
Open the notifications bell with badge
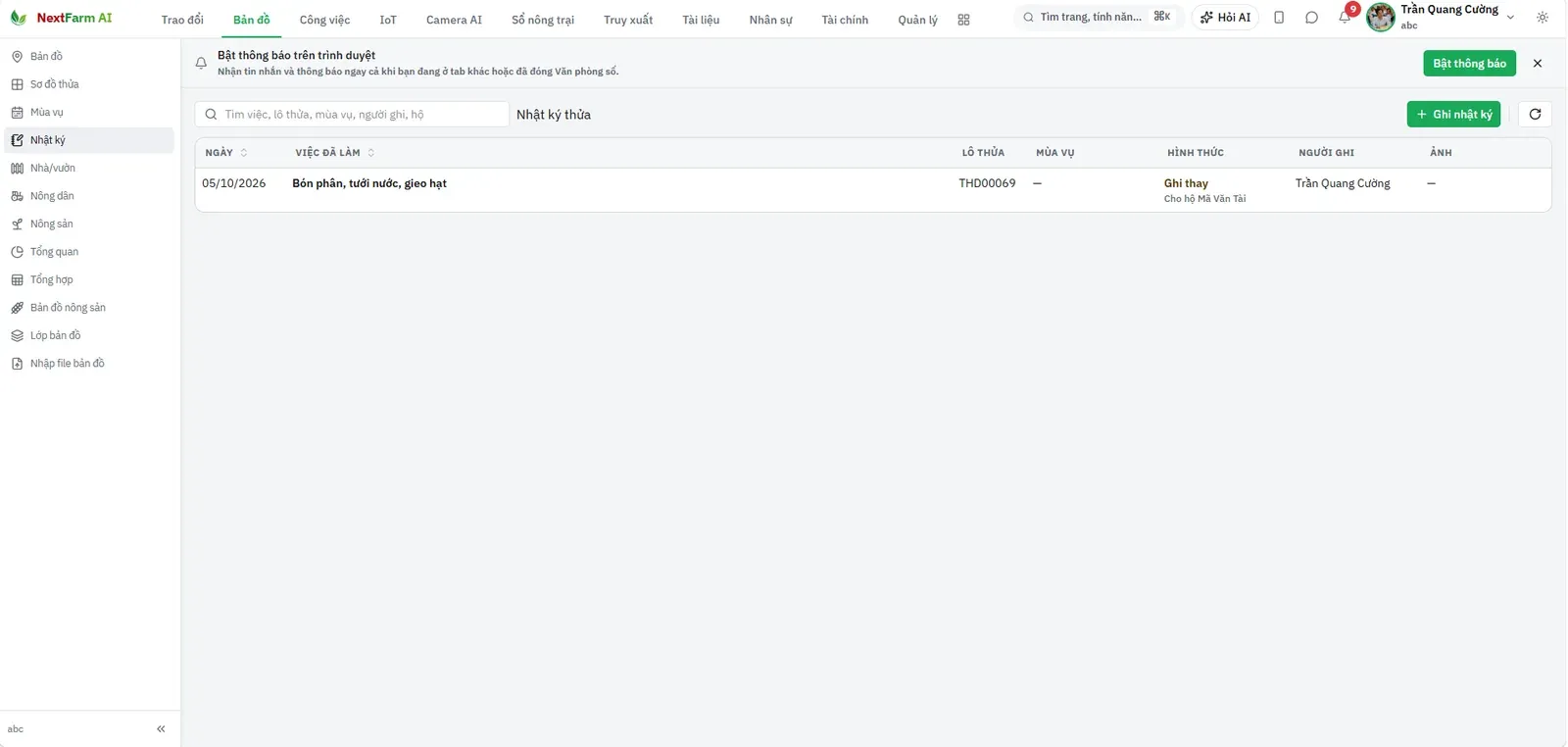(1346, 17)
